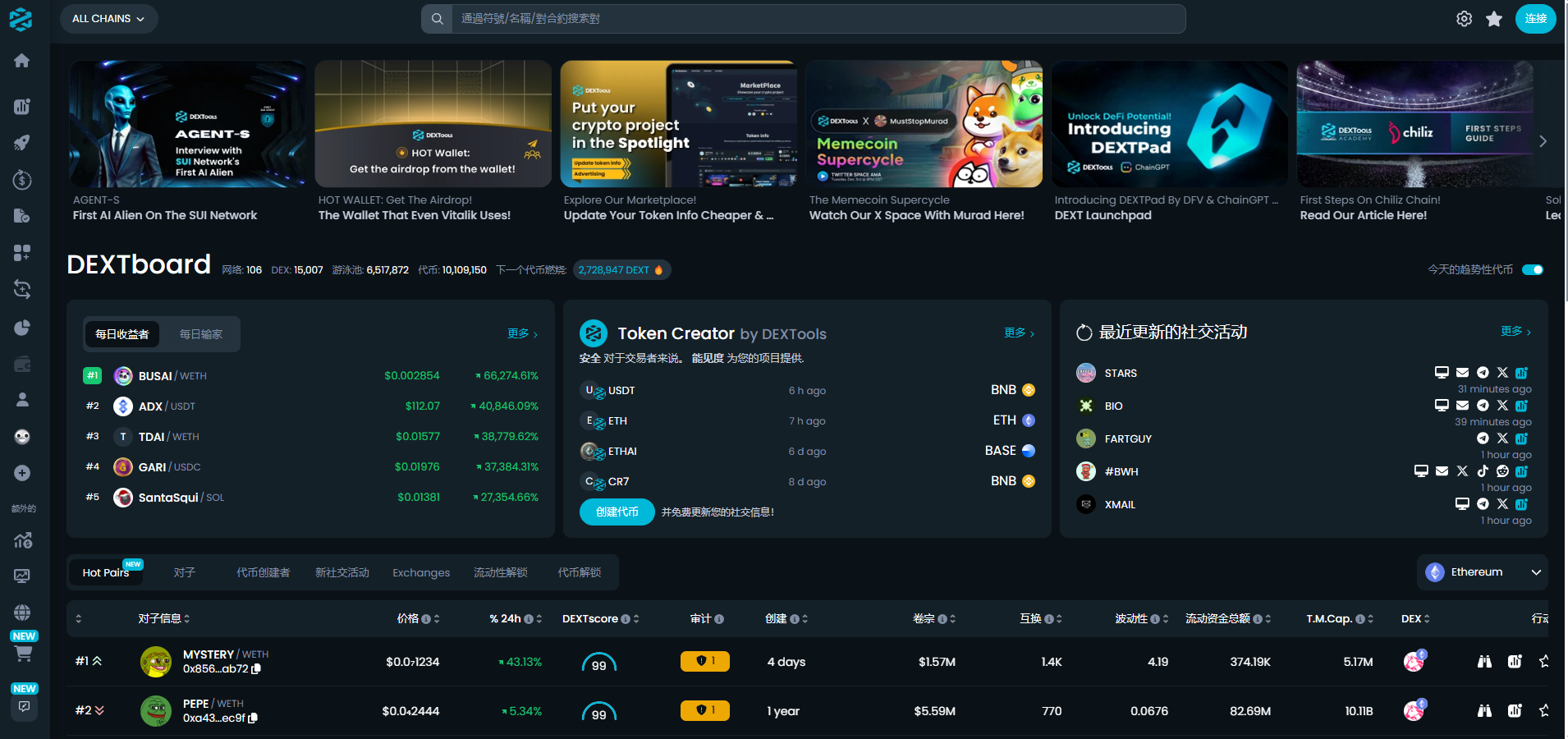Open settings gear in top bar
Viewport: 1568px width, 739px height.
point(1464,19)
